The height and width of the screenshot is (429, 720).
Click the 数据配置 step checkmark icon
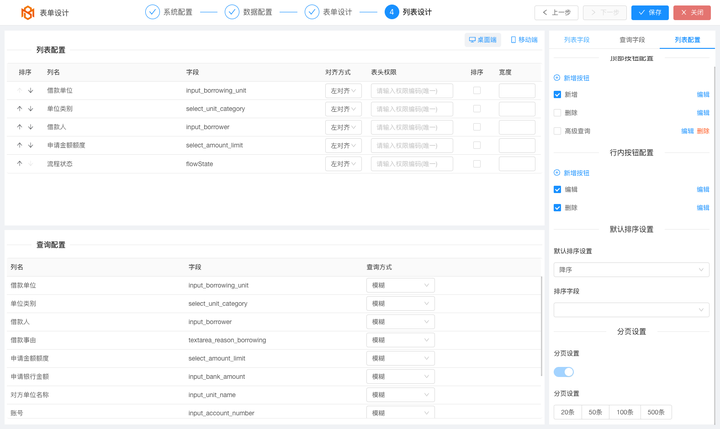tap(232, 12)
